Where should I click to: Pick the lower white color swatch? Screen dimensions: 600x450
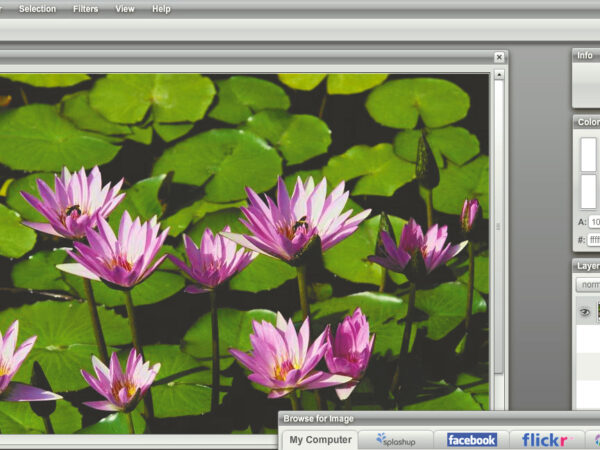[x=589, y=191]
